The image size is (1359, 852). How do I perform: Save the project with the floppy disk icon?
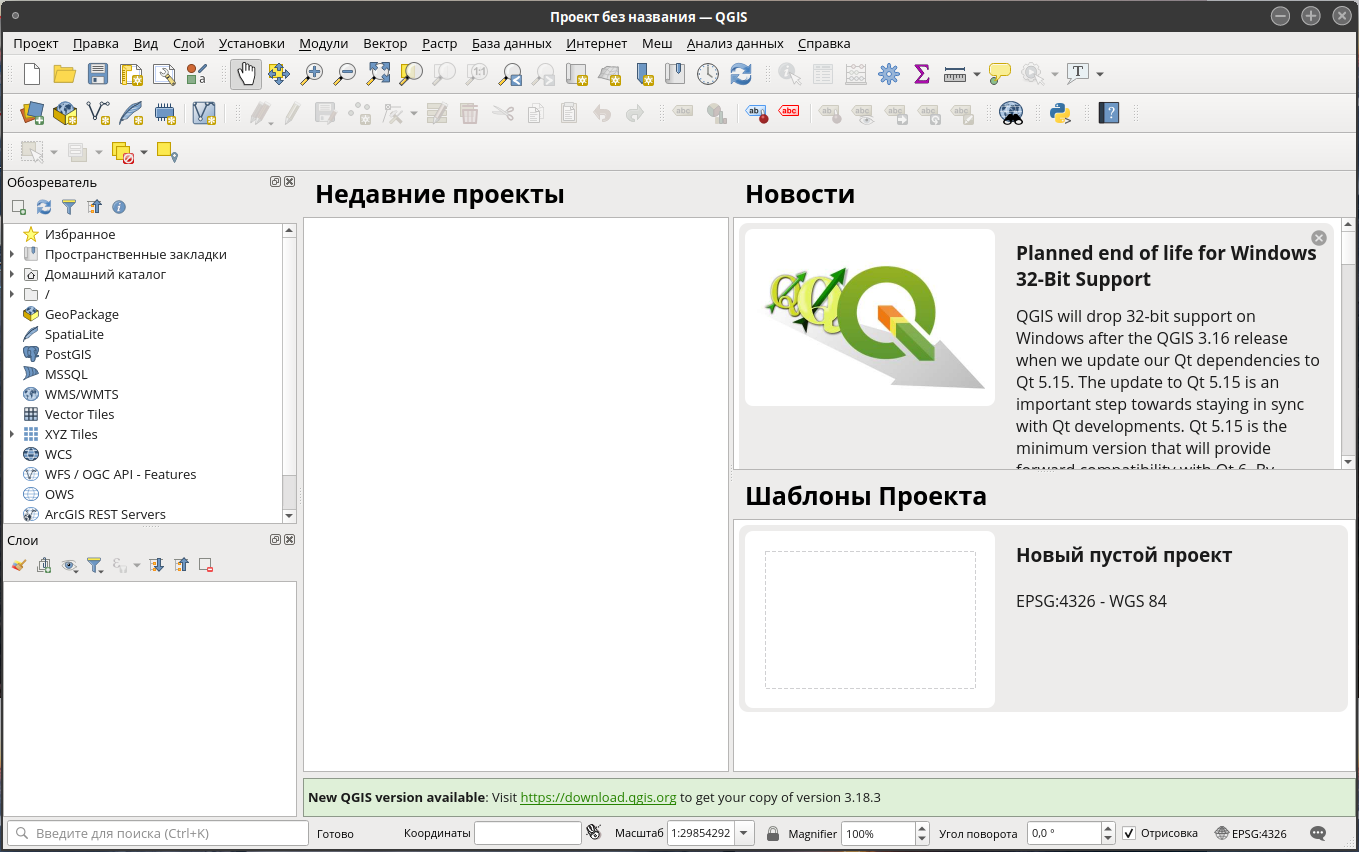(98, 74)
